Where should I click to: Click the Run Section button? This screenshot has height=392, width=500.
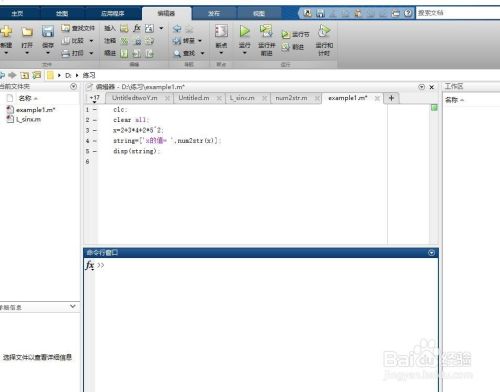pyautogui.click(x=295, y=34)
